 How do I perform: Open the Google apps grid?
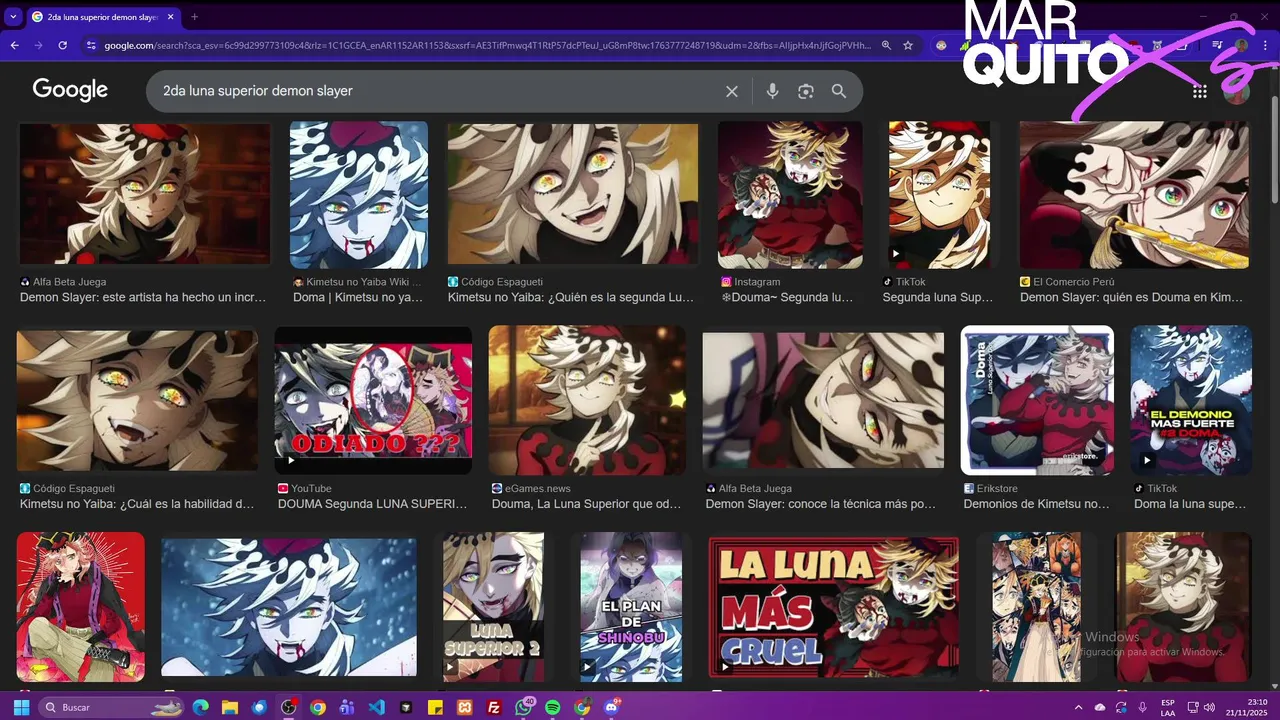pos(1200,91)
